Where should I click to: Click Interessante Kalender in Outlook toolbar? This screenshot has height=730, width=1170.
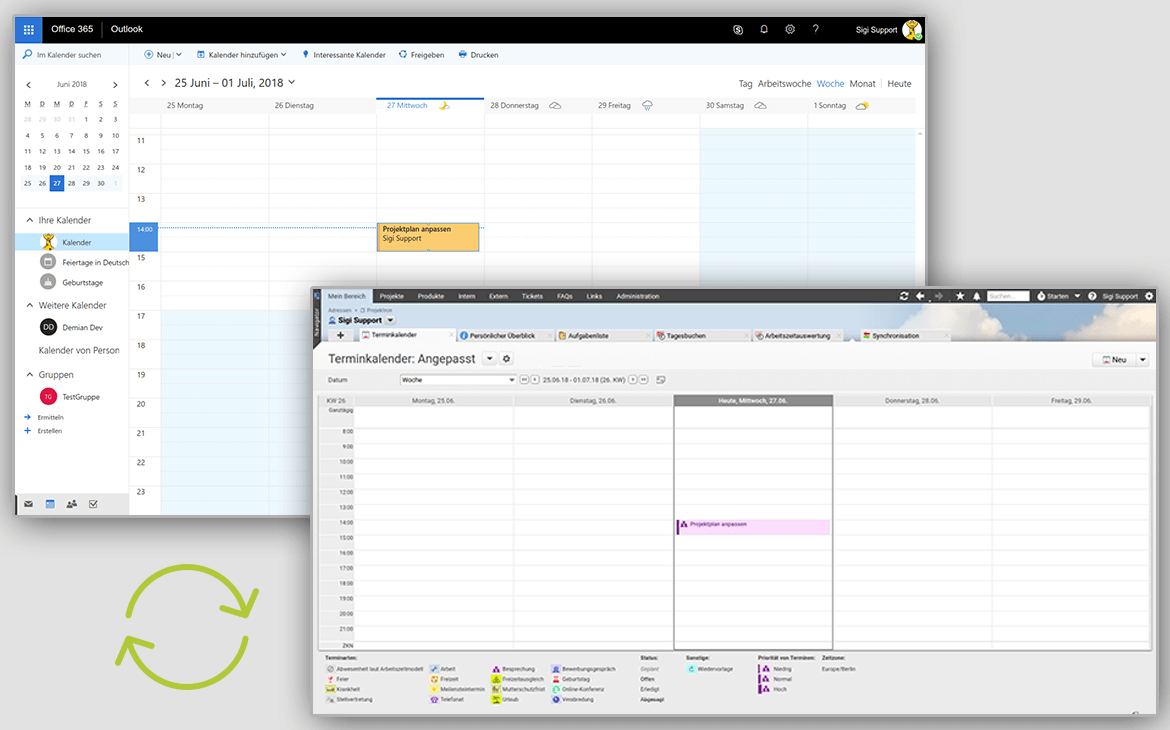tap(344, 54)
